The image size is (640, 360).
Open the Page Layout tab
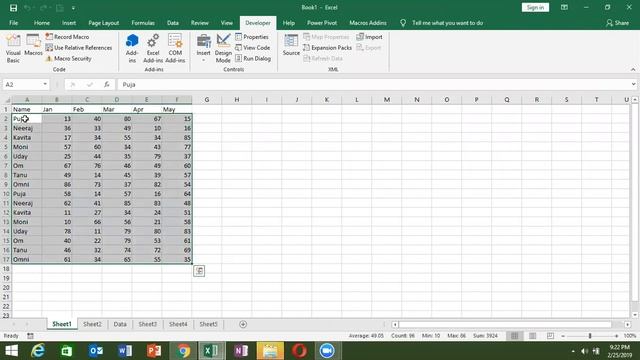(104, 23)
